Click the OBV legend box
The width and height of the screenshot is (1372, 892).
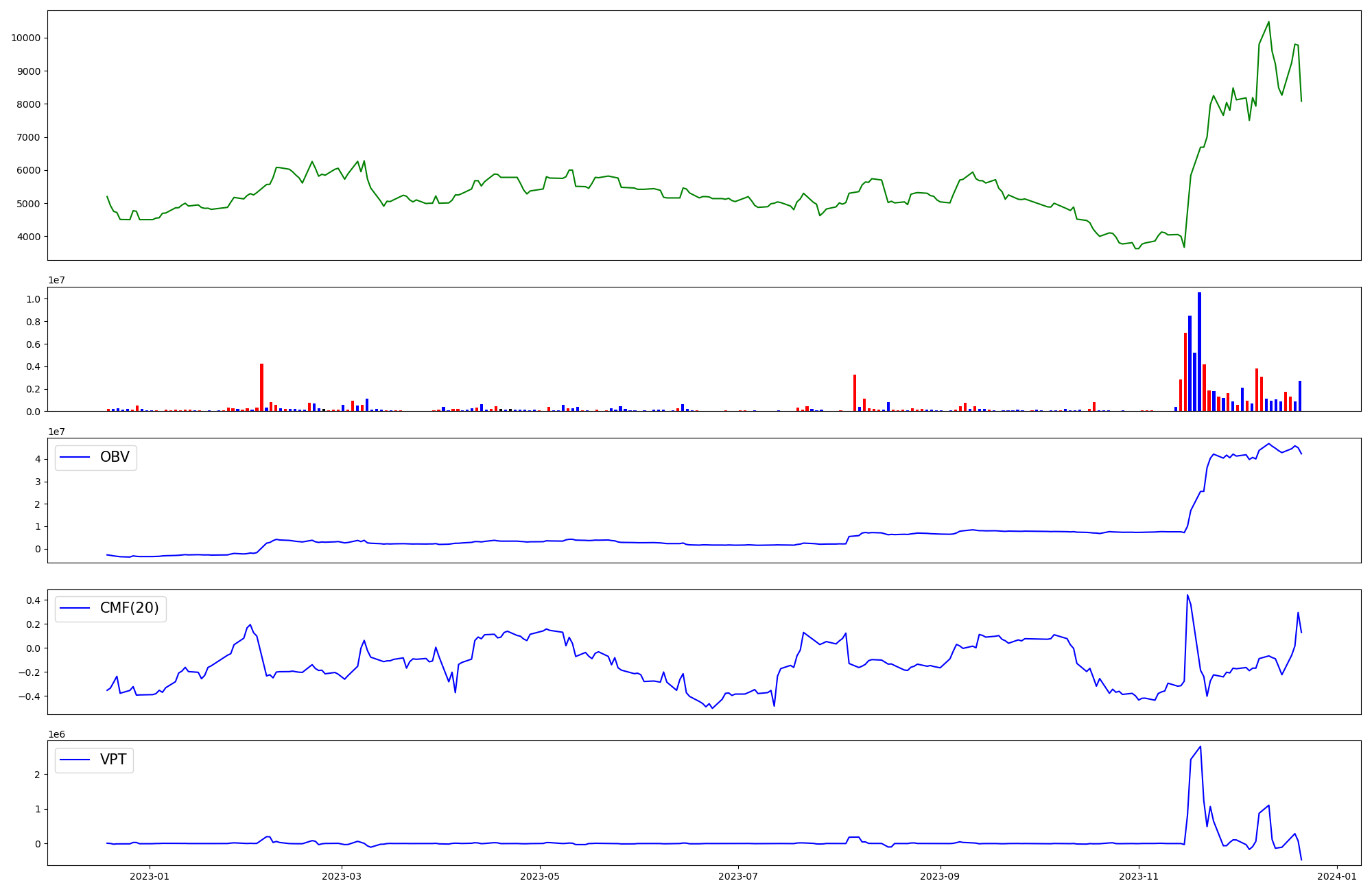96,458
